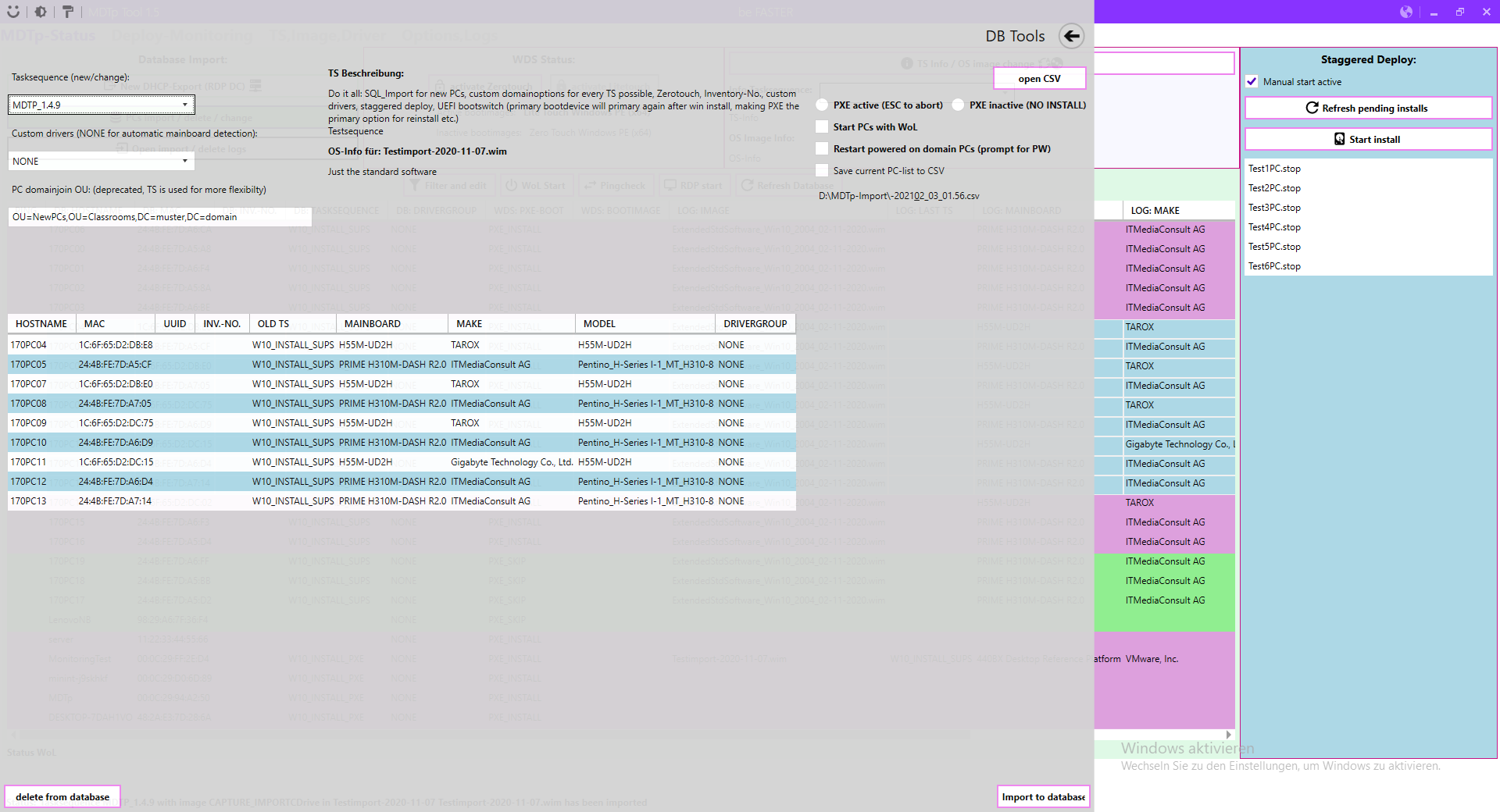Open the Tasksequence MDTP_1.4.9 dropdown

(x=102, y=105)
